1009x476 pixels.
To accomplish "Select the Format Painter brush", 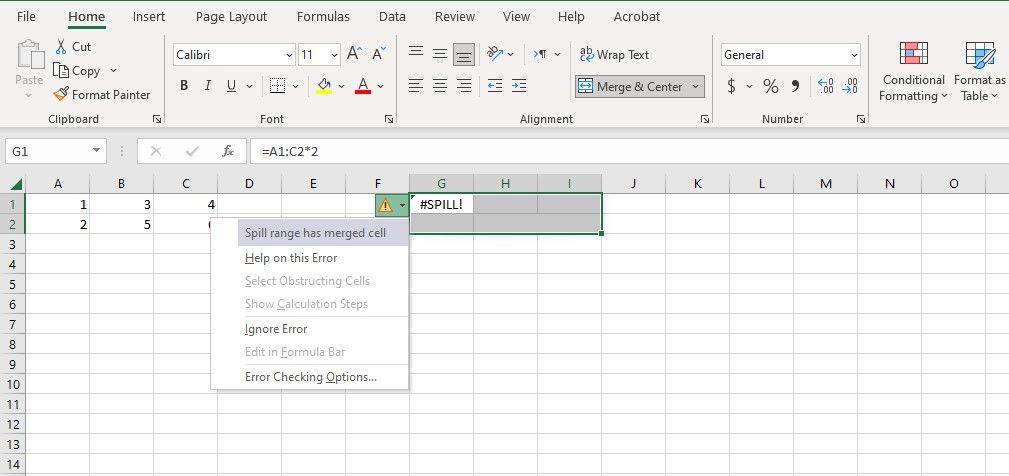I will (x=60, y=95).
